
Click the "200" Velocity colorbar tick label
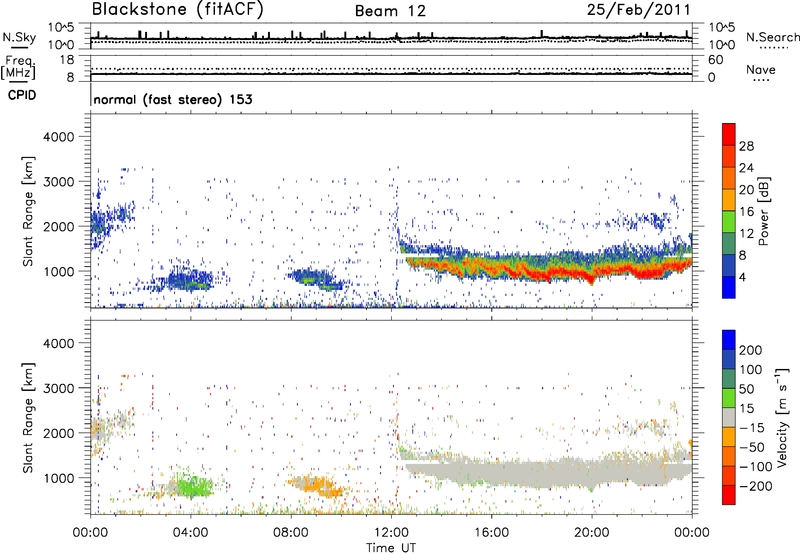point(751,350)
